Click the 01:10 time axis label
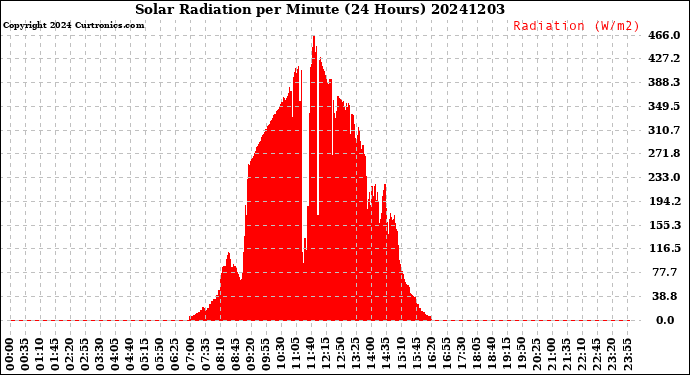 [40, 354]
